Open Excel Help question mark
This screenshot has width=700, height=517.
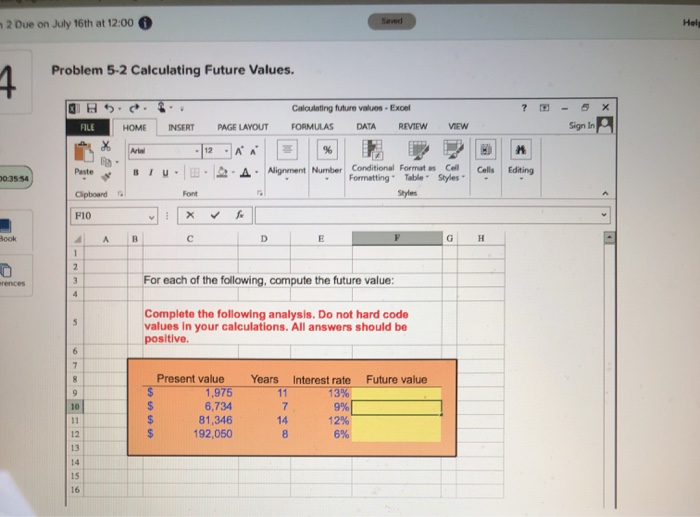tap(524, 108)
